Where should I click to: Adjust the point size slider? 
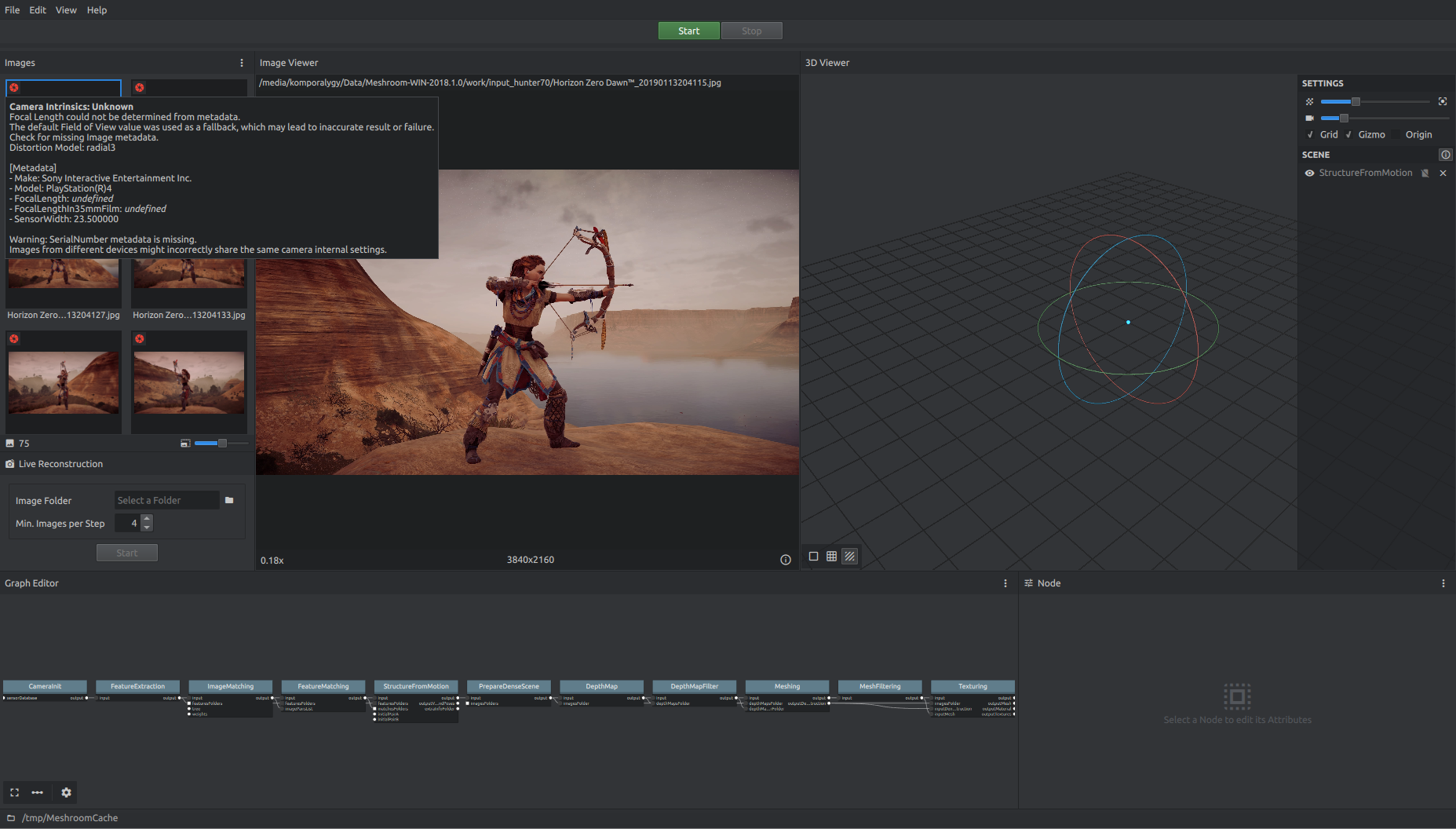[x=1375, y=102]
